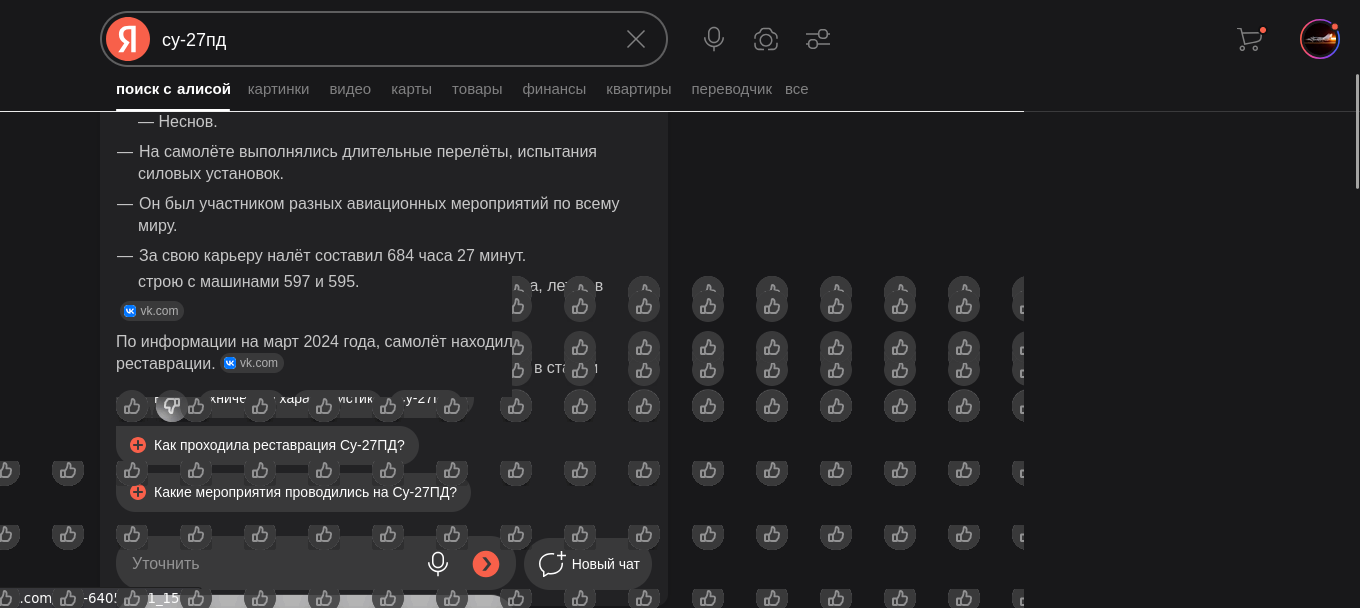Click the Yandex logo in search bar

coord(127,39)
